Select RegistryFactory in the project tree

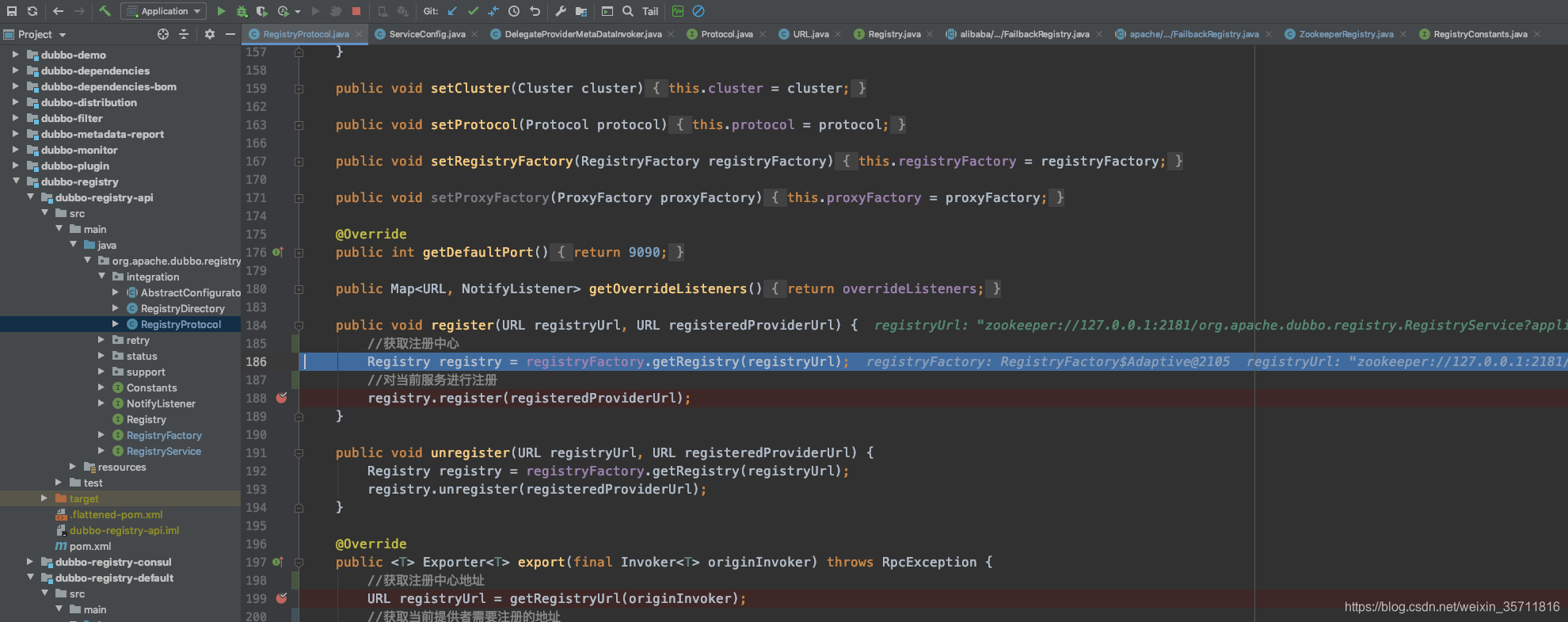[x=164, y=435]
